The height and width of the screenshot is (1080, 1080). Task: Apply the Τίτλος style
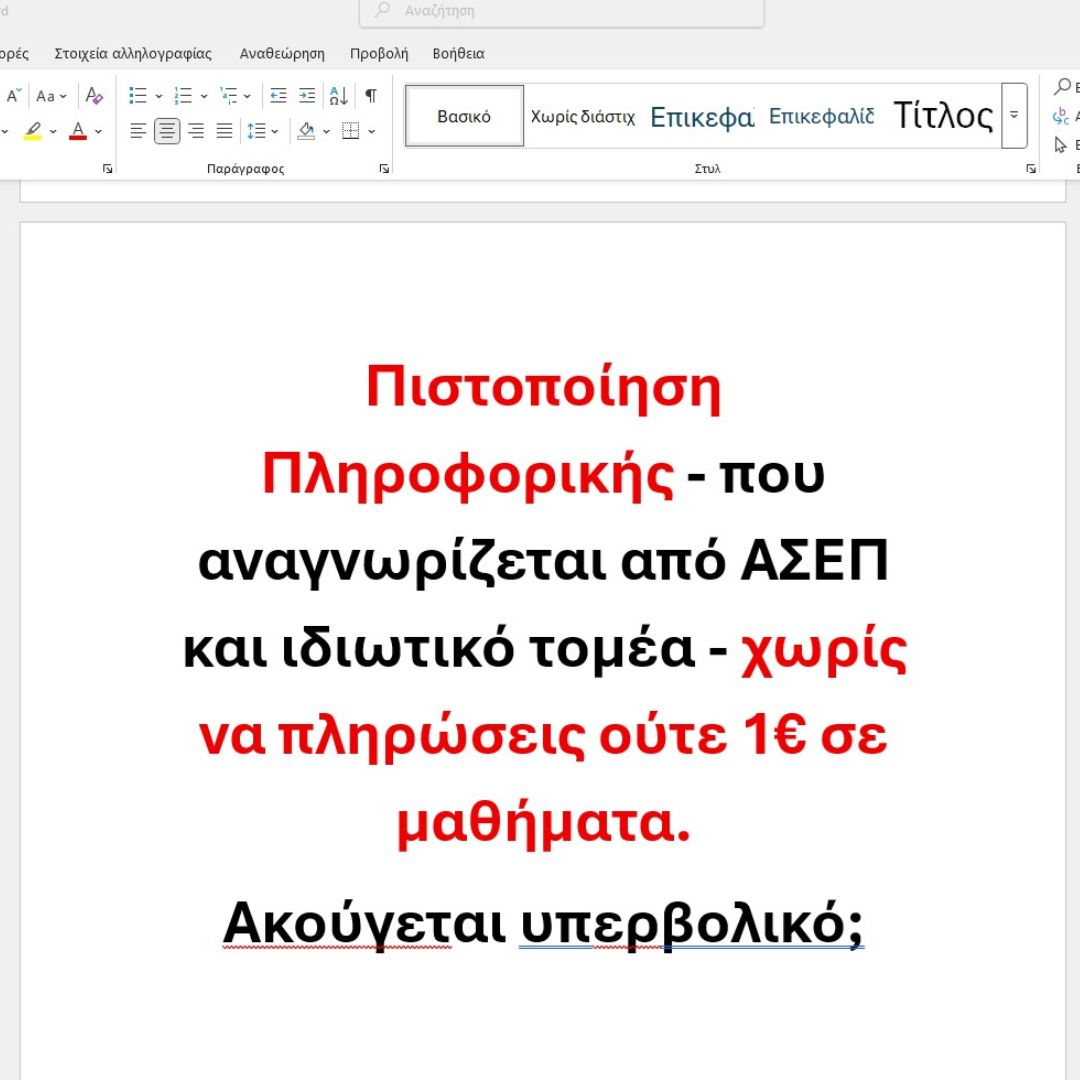click(x=943, y=116)
